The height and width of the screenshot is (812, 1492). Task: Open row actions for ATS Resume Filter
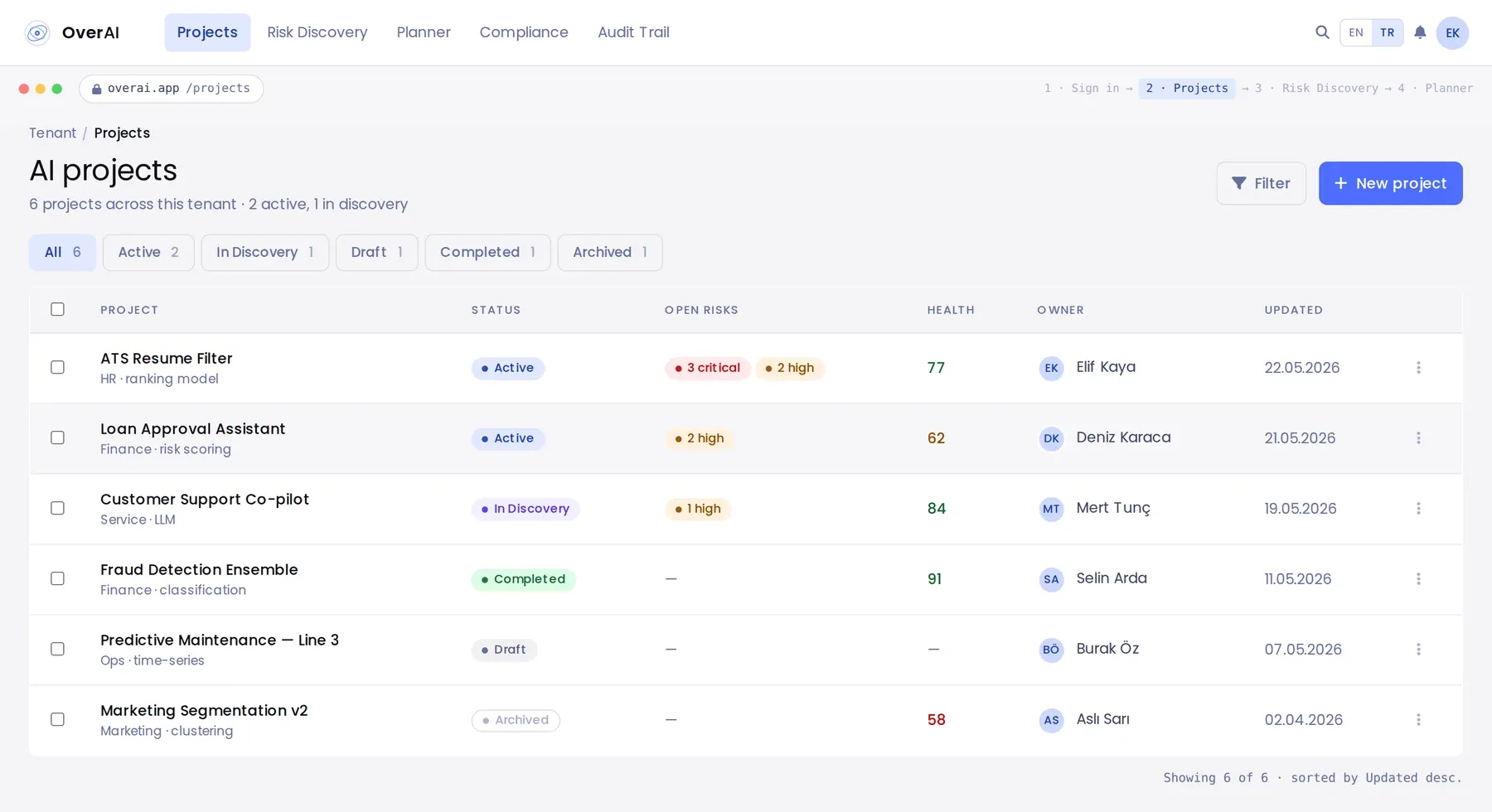(x=1418, y=368)
